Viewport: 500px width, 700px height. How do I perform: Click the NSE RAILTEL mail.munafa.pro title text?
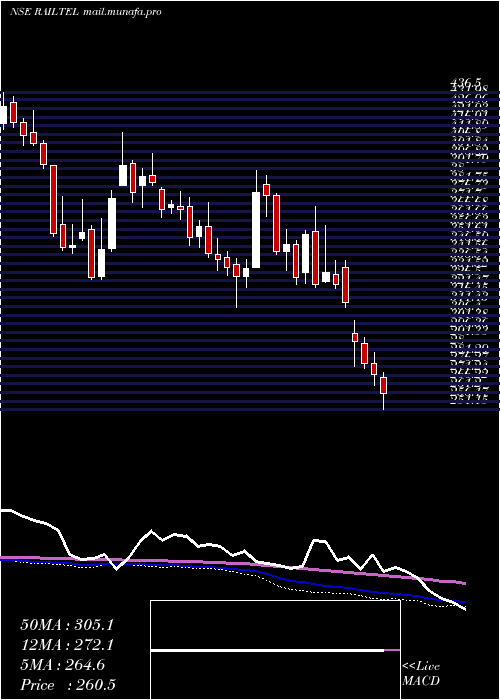(x=85, y=12)
